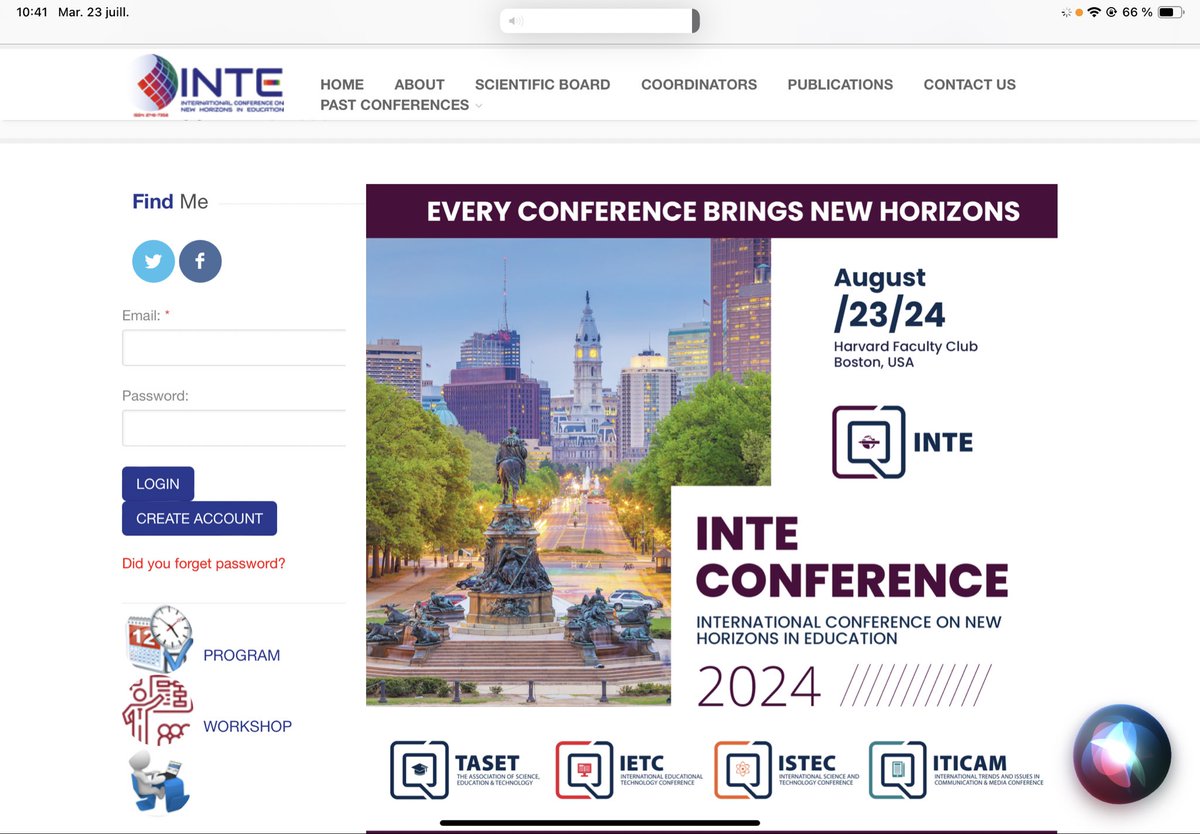Viewport: 1200px width, 834px height.
Task: Click the 'August /23/24' date text
Action: click(890, 298)
